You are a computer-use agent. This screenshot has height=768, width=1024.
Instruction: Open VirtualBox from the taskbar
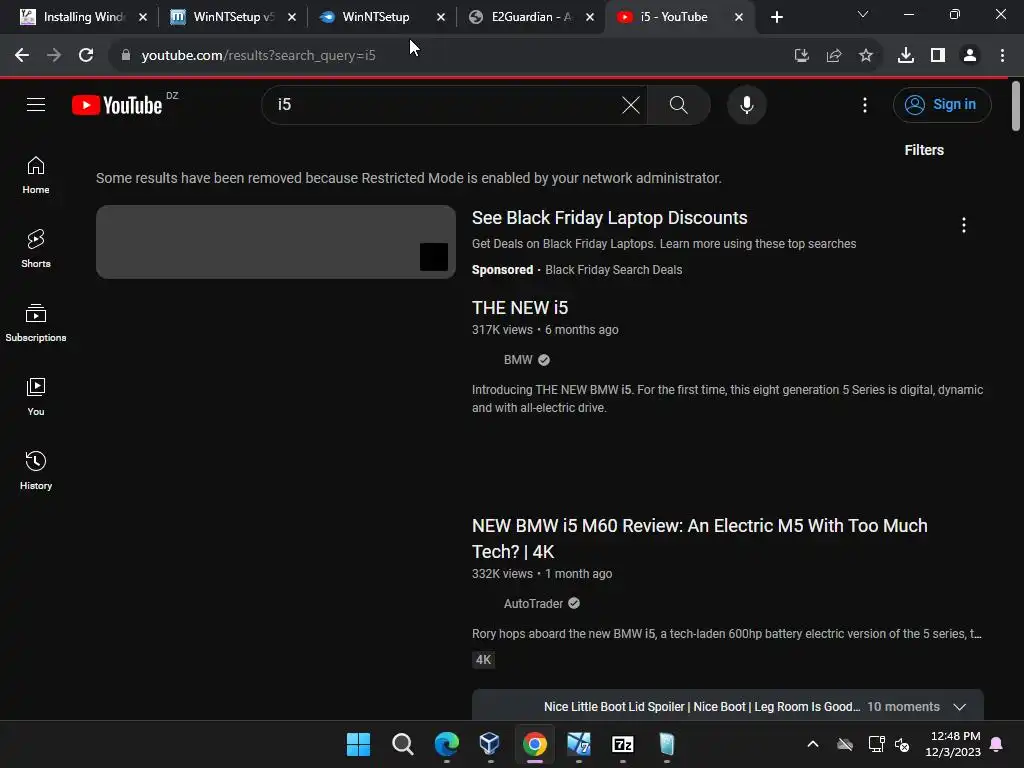490,744
